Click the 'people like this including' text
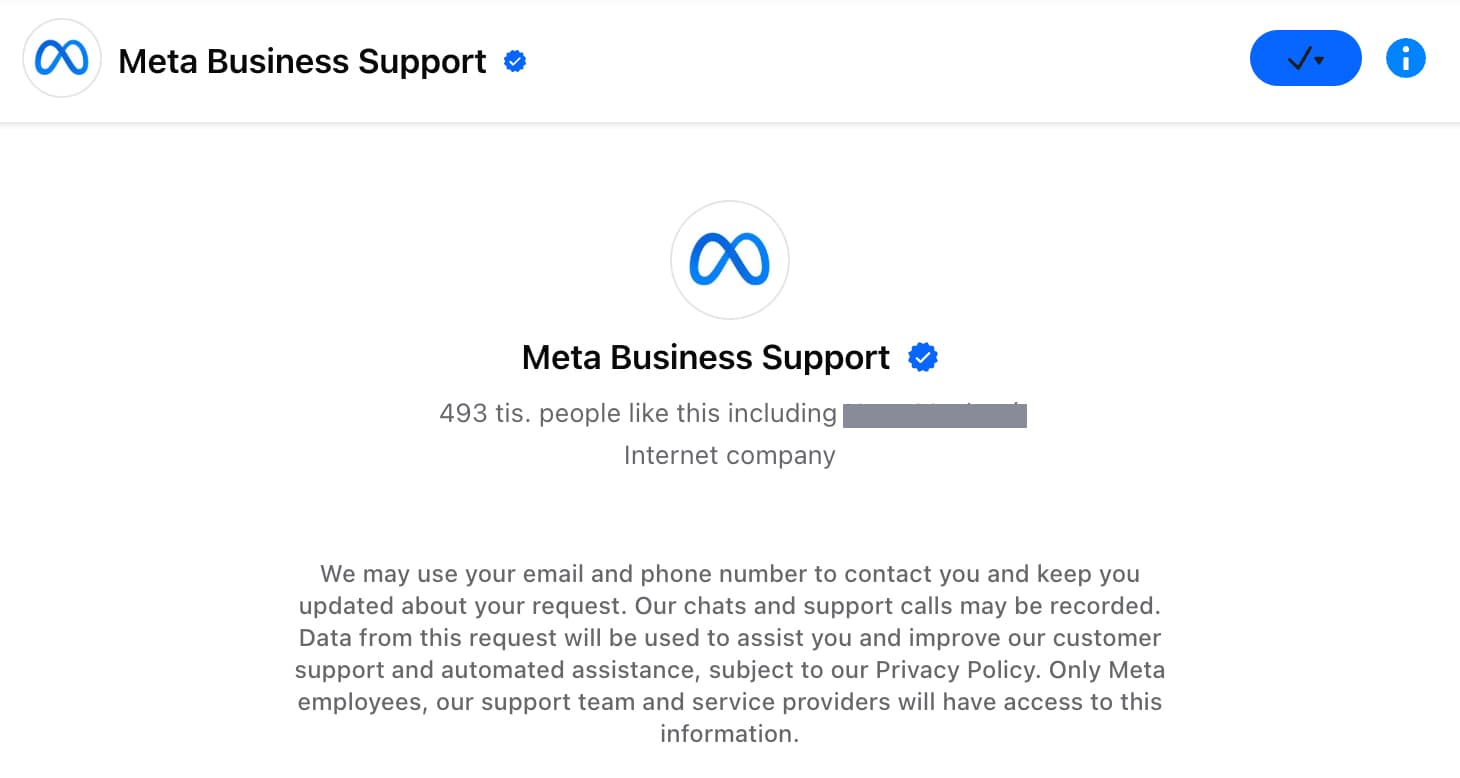 [688, 413]
